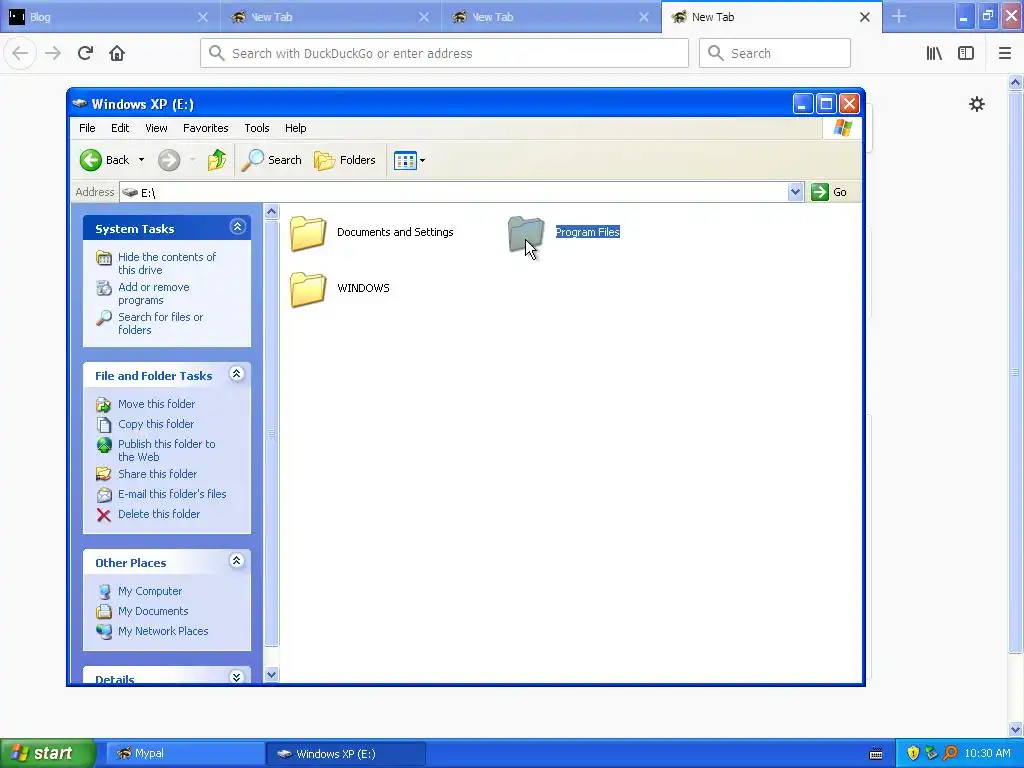This screenshot has width=1024, height=768.
Task: Select the WINDOWS folder icon
Action: tap(308, 289)
